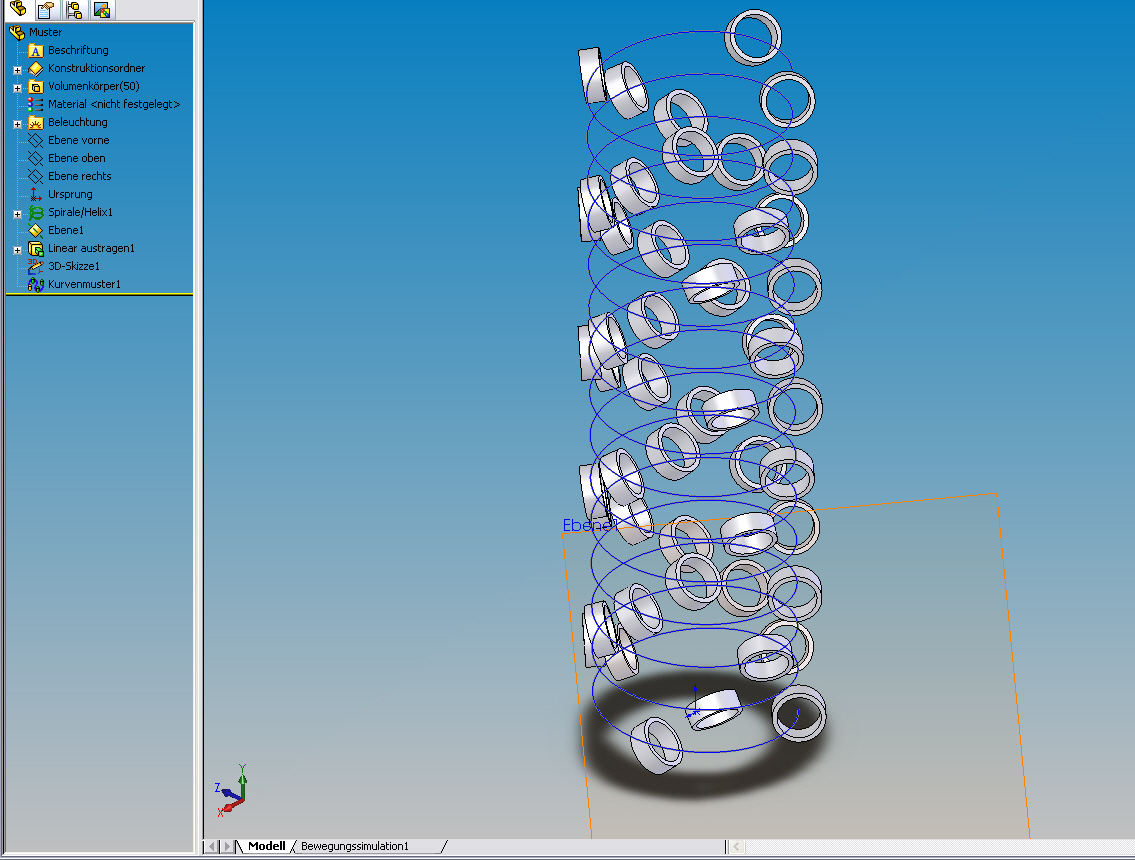
Task: Click the Volumenkörper(50) folder icon
Action: (35, 87)
